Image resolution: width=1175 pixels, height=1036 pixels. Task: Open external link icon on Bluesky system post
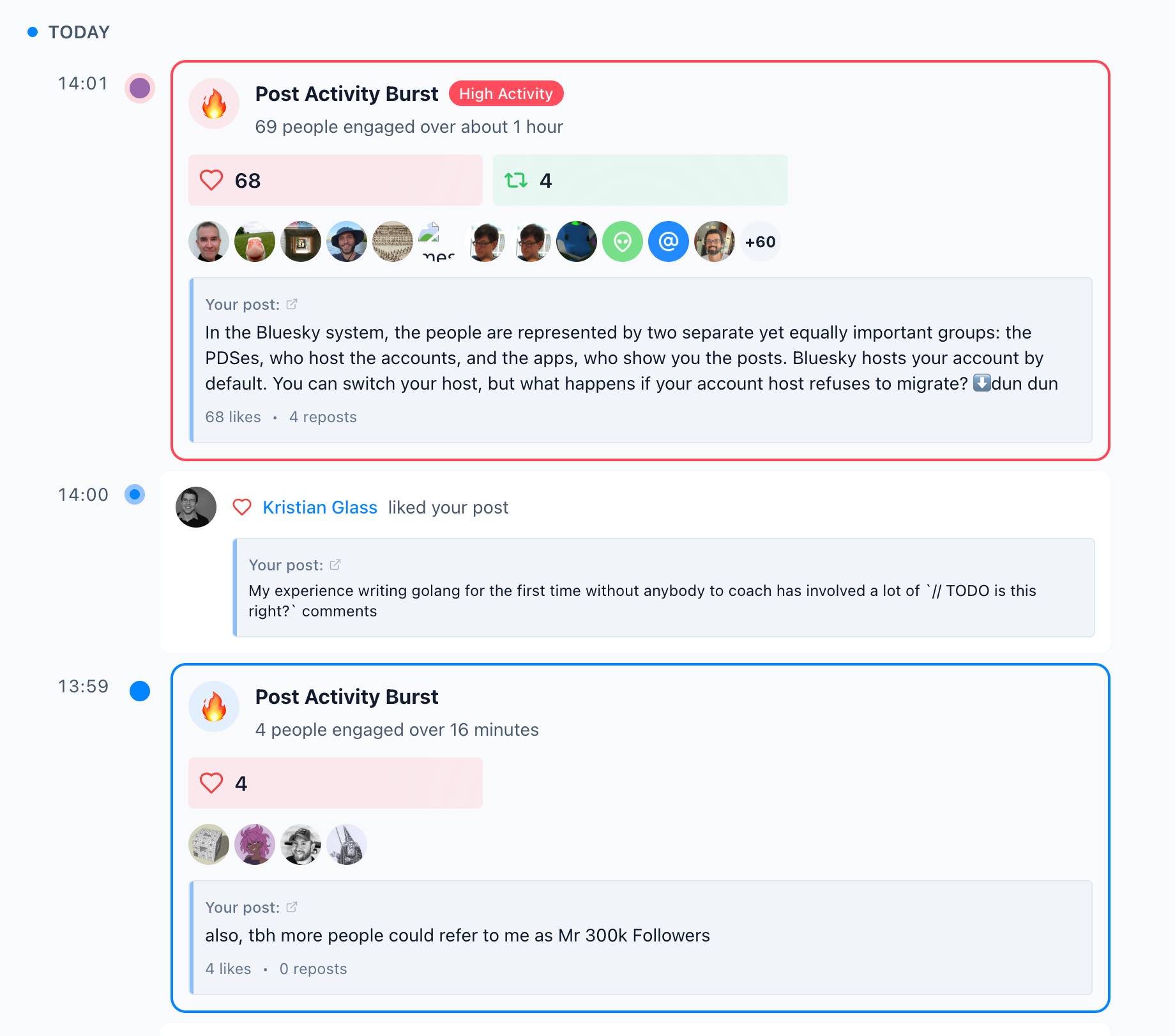click(292, 305)
